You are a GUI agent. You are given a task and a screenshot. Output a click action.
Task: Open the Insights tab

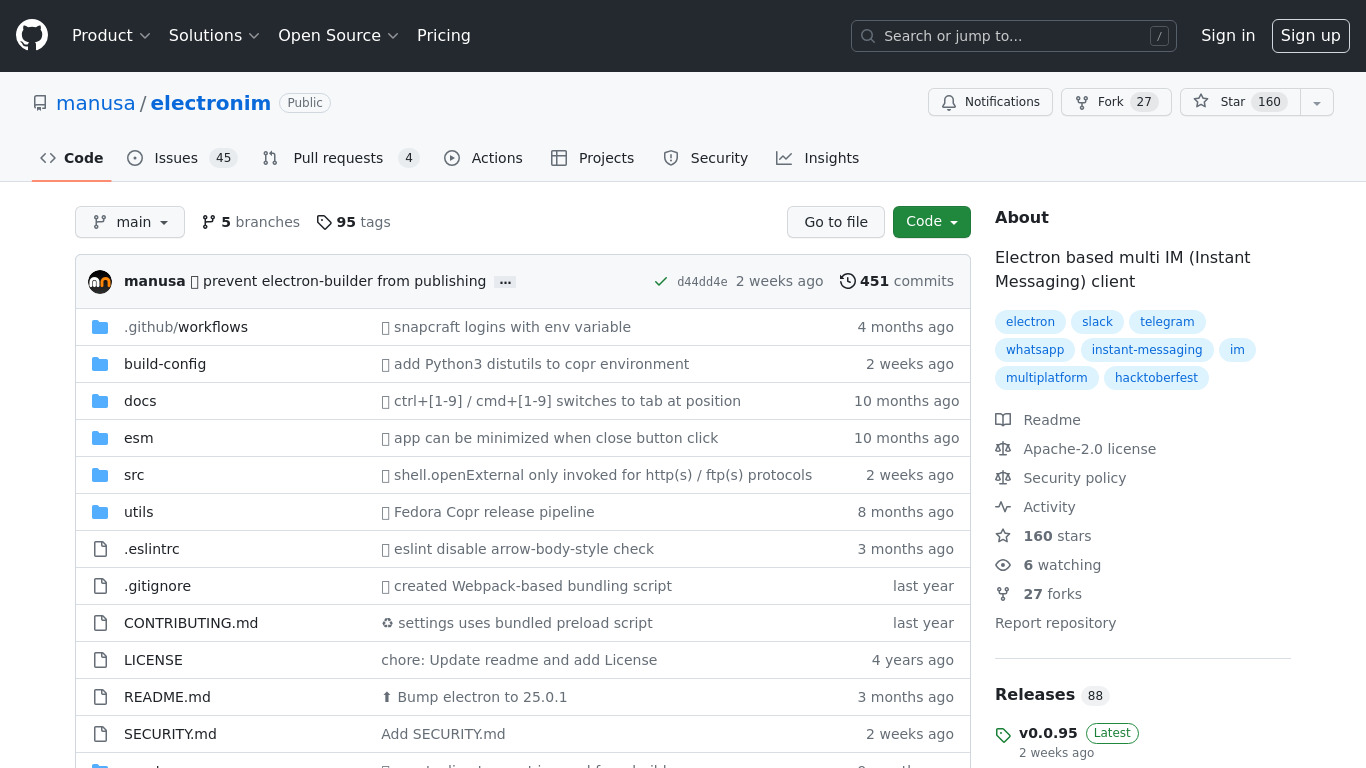[x=817, y=158]
